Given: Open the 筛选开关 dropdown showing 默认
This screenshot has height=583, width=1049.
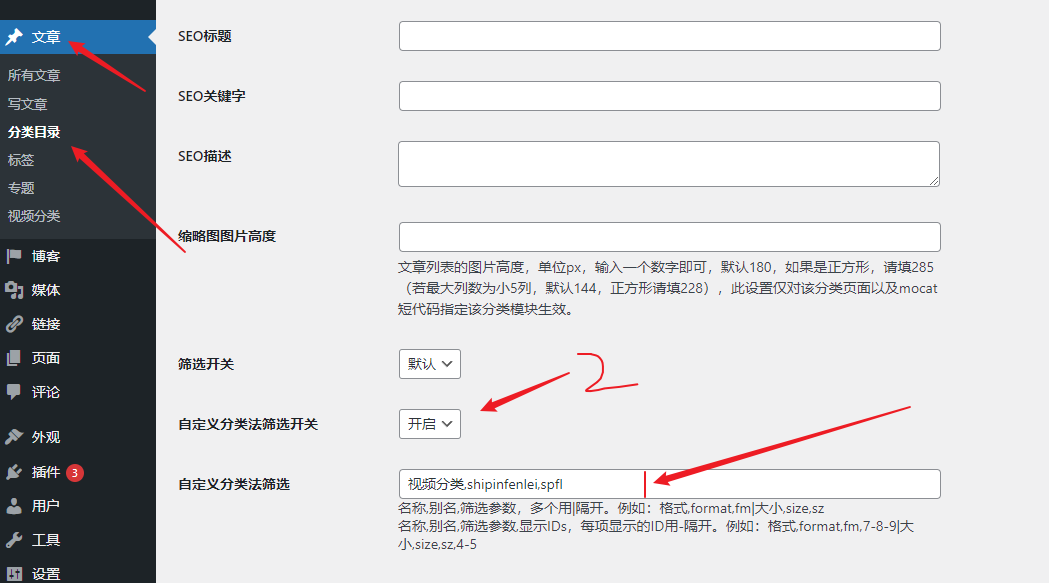Looking at the screenshot, I should coord(429,364).
